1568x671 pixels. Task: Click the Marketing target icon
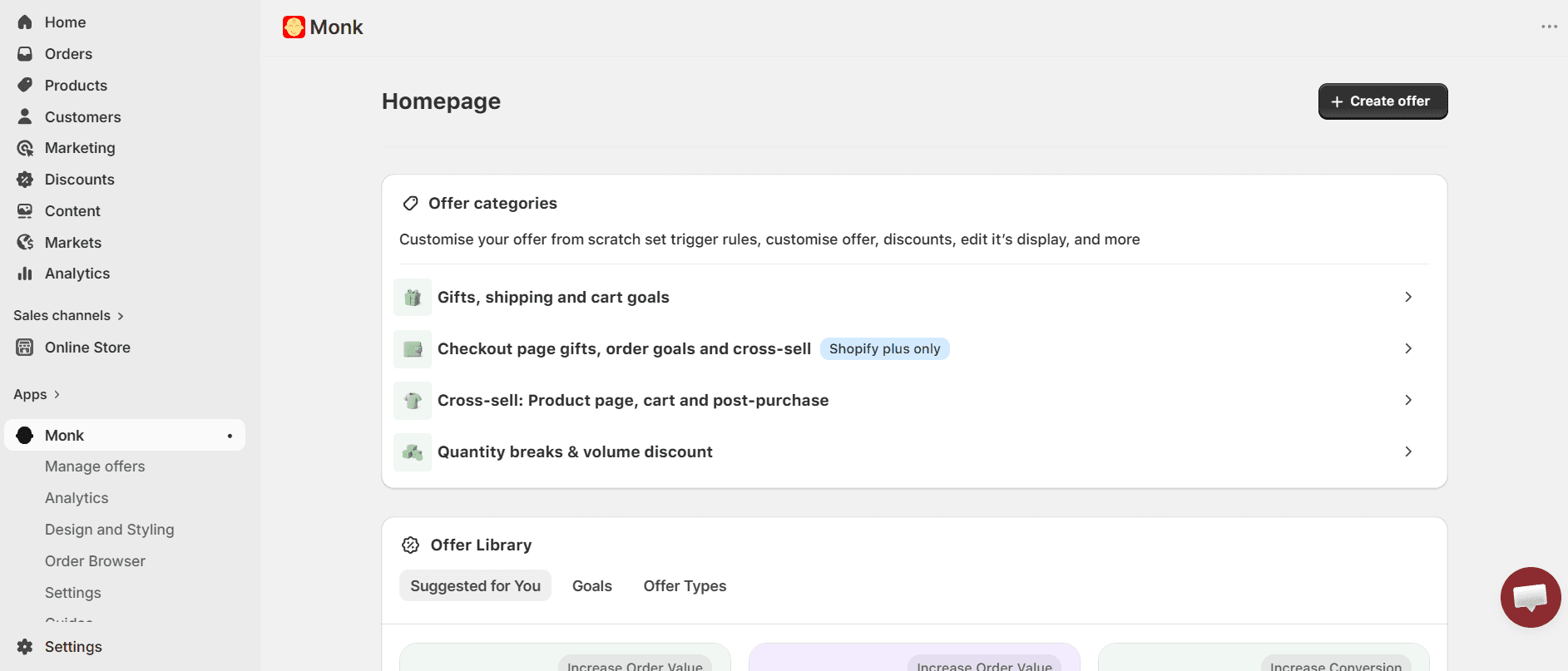[25, 148]
